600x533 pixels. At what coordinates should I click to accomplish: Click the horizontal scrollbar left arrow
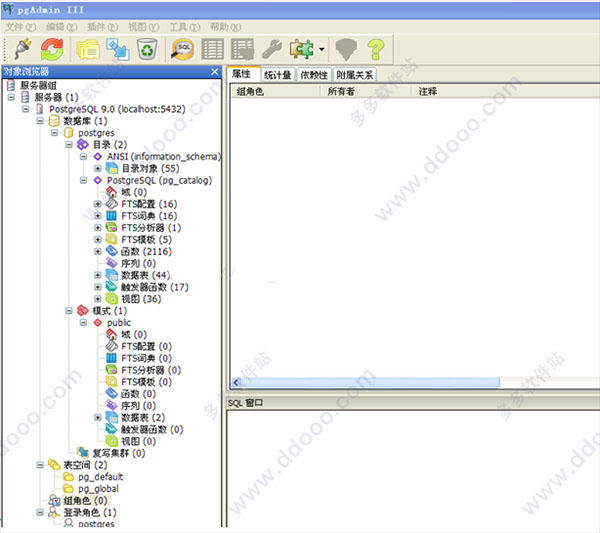click(x=236, y=382)
